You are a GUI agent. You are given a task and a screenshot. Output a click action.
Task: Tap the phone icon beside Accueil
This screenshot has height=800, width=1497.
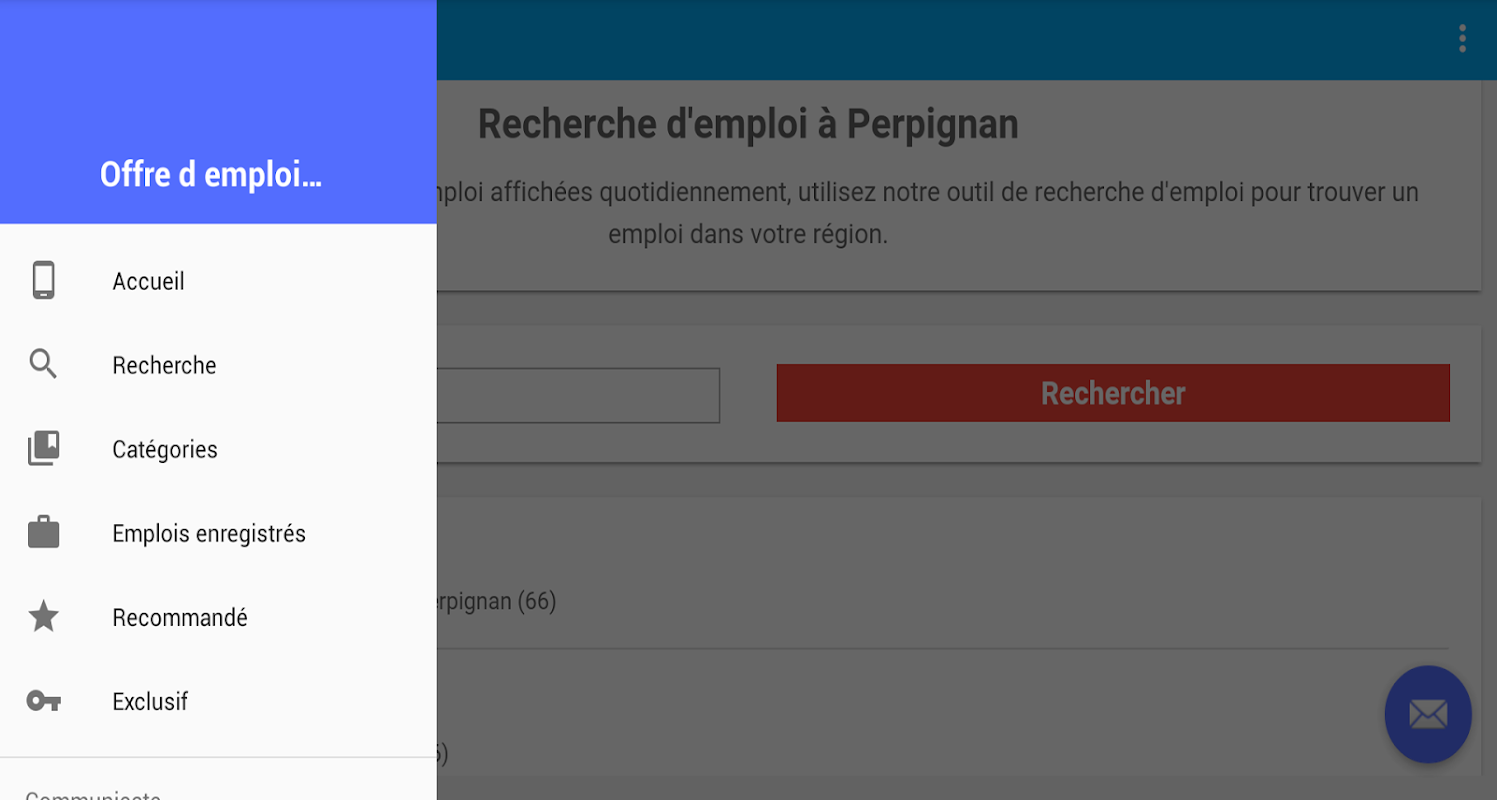(x=43, y=281)
